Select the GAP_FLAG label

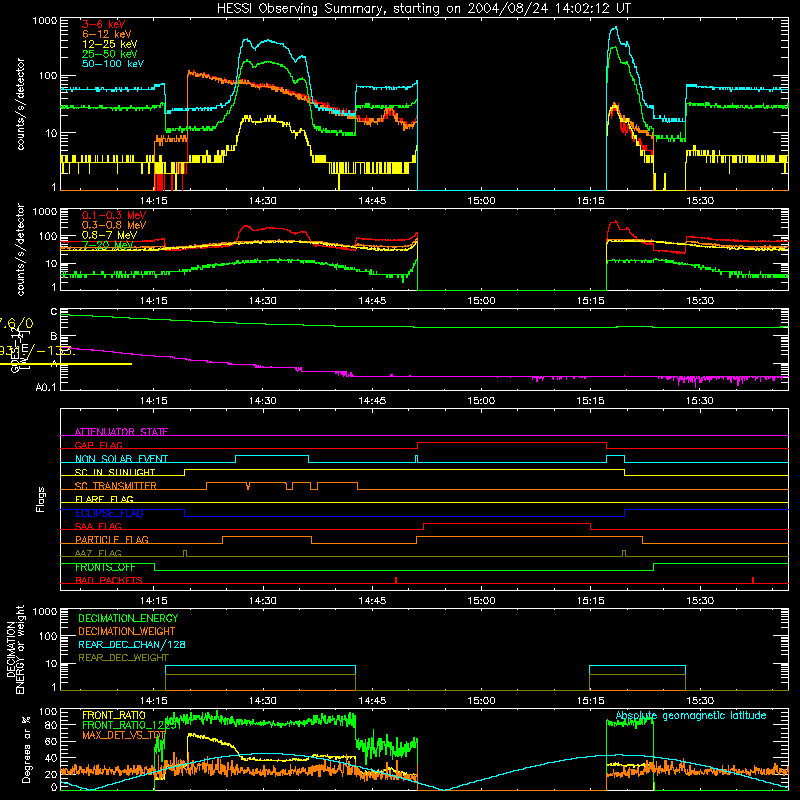pos(98,445)
